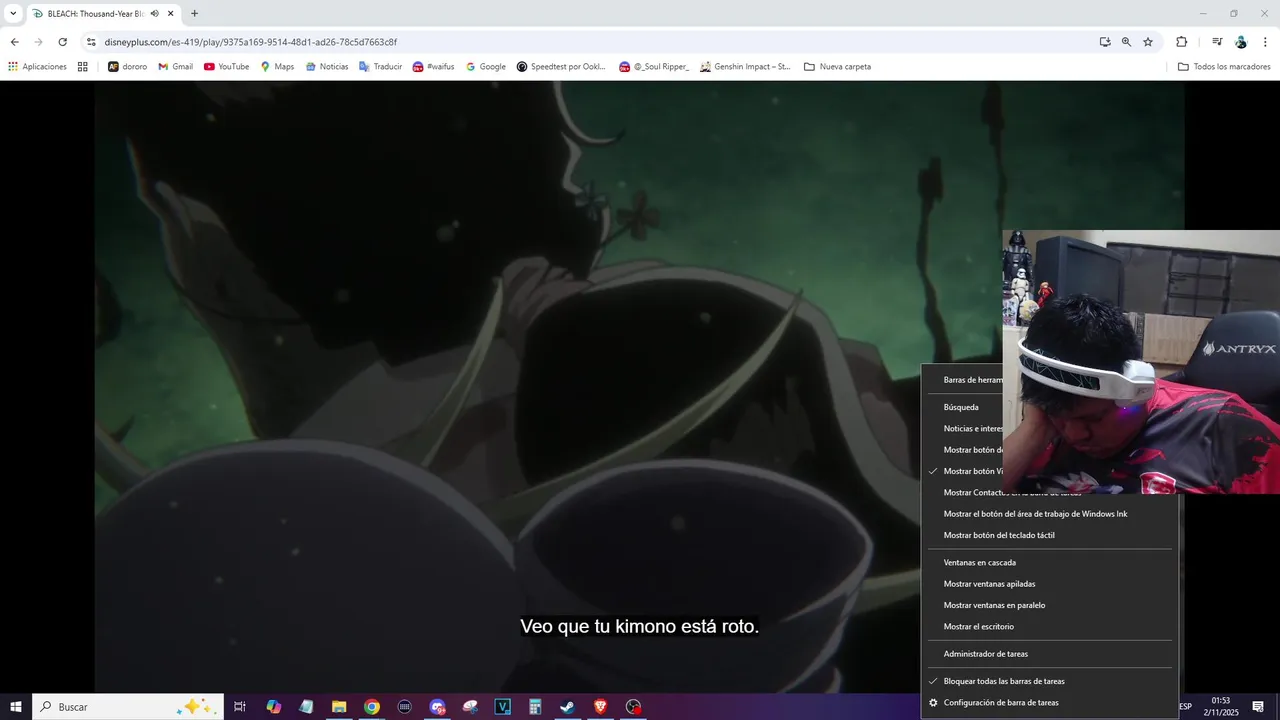The width and height of the screenshot is (1280, 720).
Task: Open the '#waifus' bookmark
Action: 433,67
